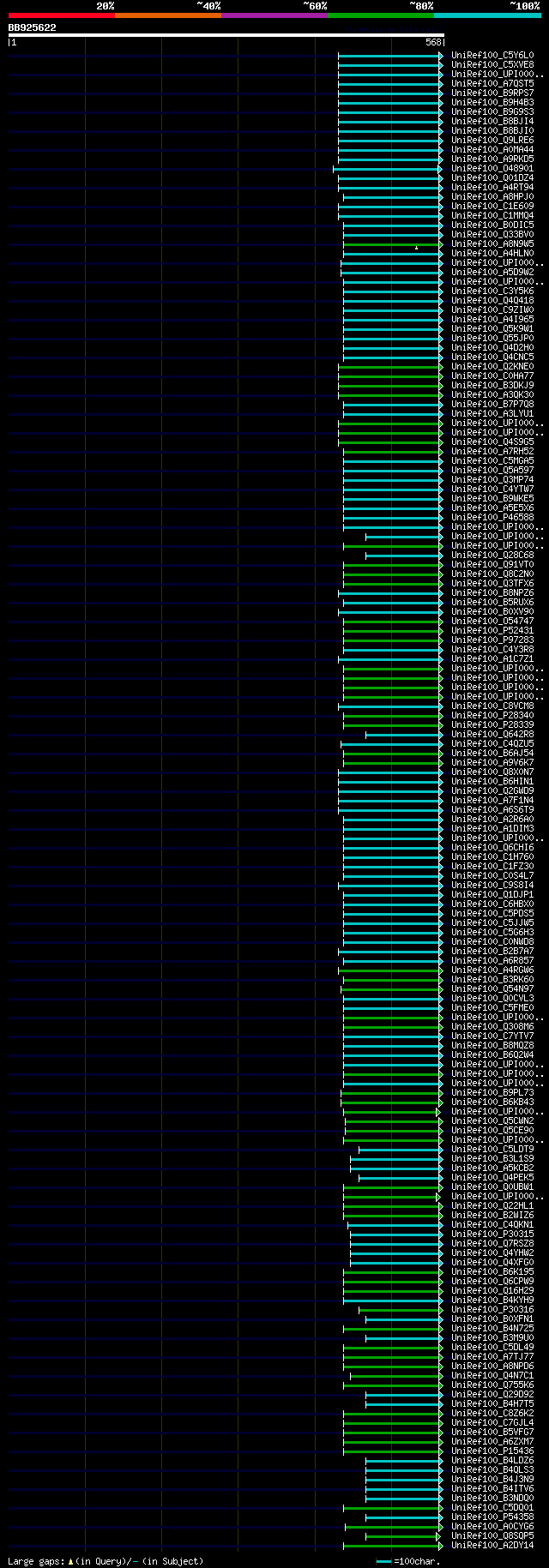Open hit UniRef100_C5Y6L0
This screenshot has height=1568, width=549.
(492, 55)
